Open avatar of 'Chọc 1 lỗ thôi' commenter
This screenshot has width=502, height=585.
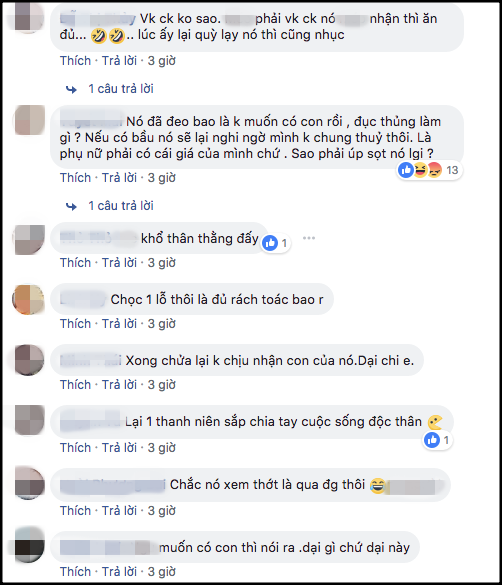(28, 300)
